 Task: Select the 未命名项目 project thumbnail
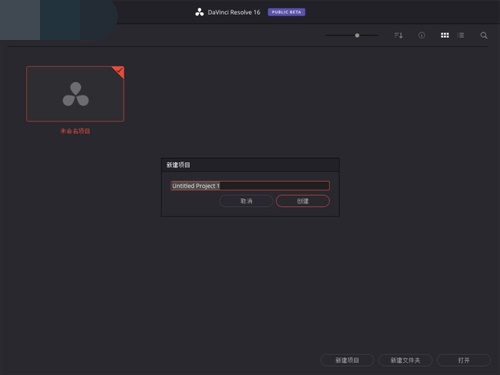[75, 94]
